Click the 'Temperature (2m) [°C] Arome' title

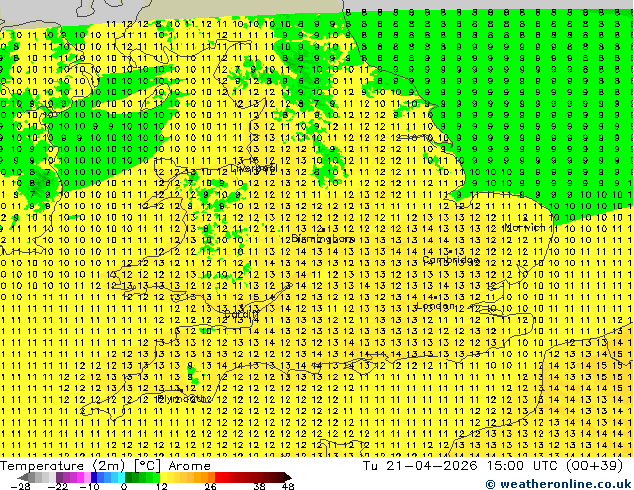point(105,466)
